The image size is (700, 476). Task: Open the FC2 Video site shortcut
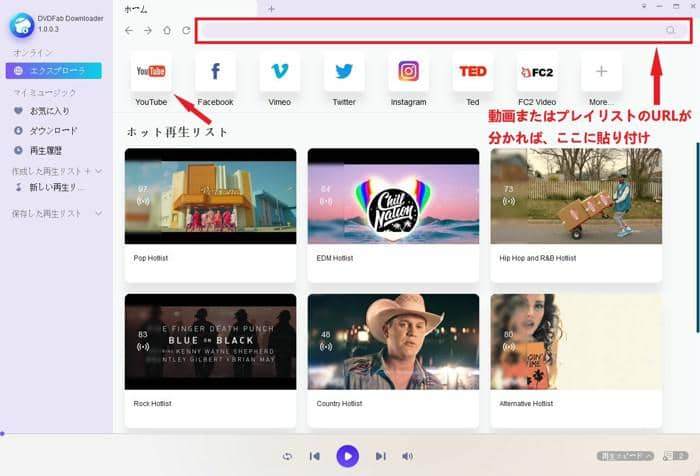click(x=537, y=71)
